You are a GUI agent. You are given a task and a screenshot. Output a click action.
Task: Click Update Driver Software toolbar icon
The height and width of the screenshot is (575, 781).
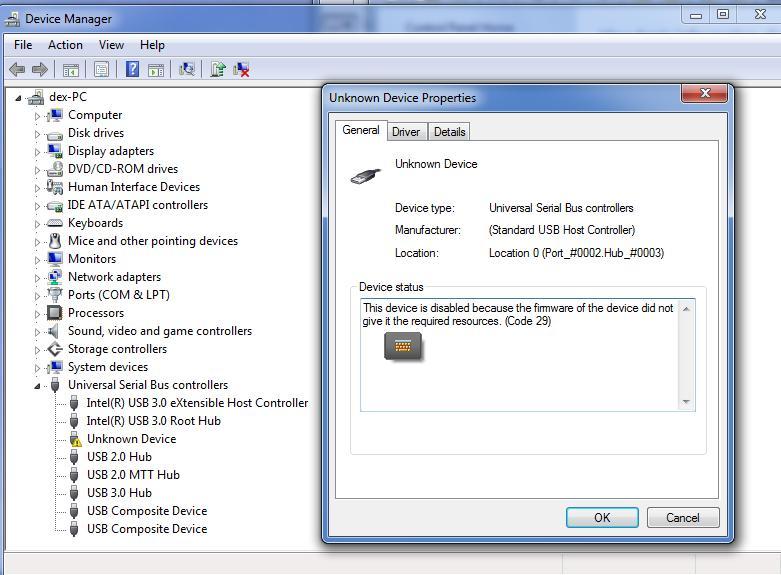(x=218, y=69)
